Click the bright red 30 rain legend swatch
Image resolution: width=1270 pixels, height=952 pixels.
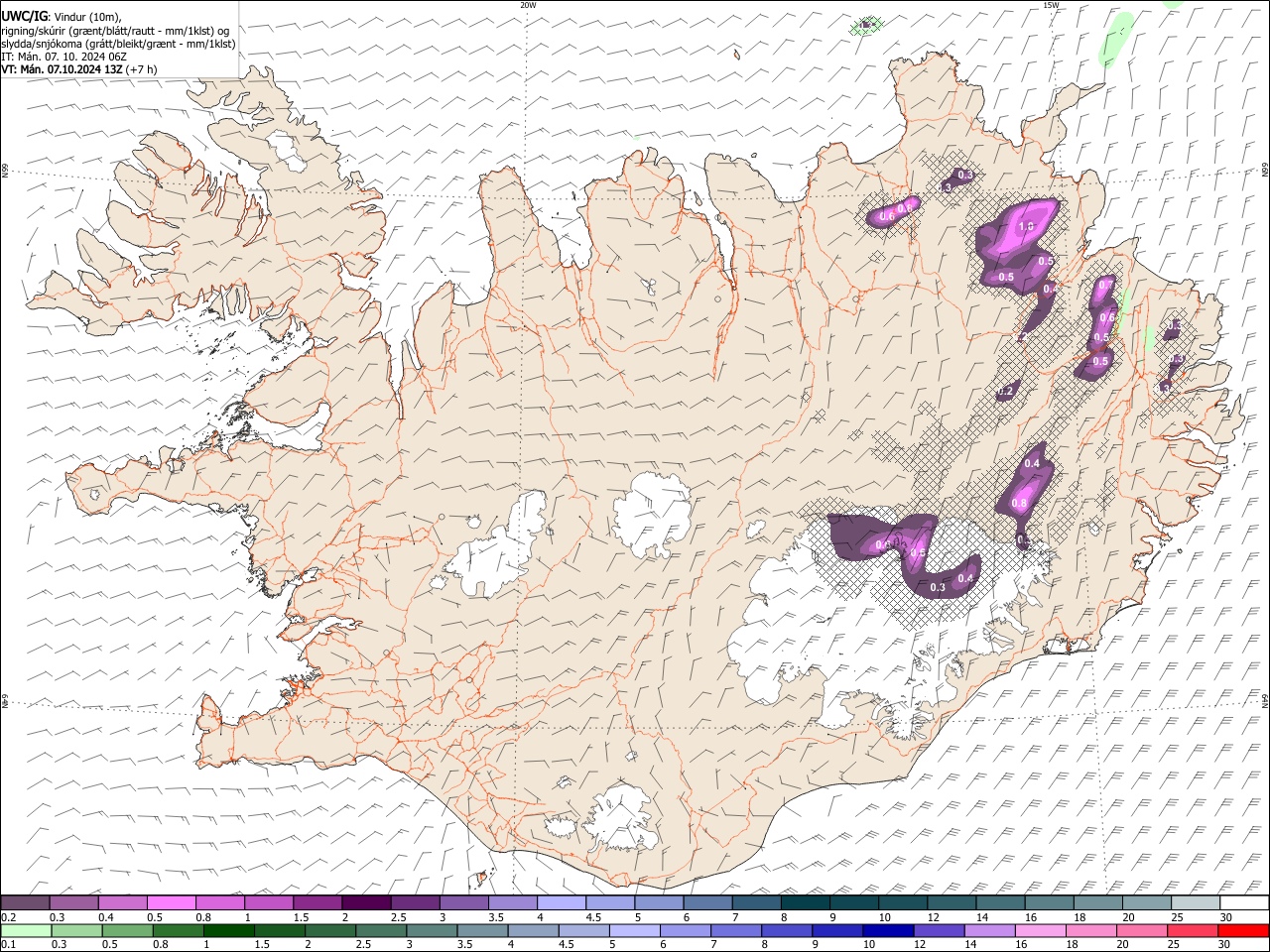(1243, 930)
